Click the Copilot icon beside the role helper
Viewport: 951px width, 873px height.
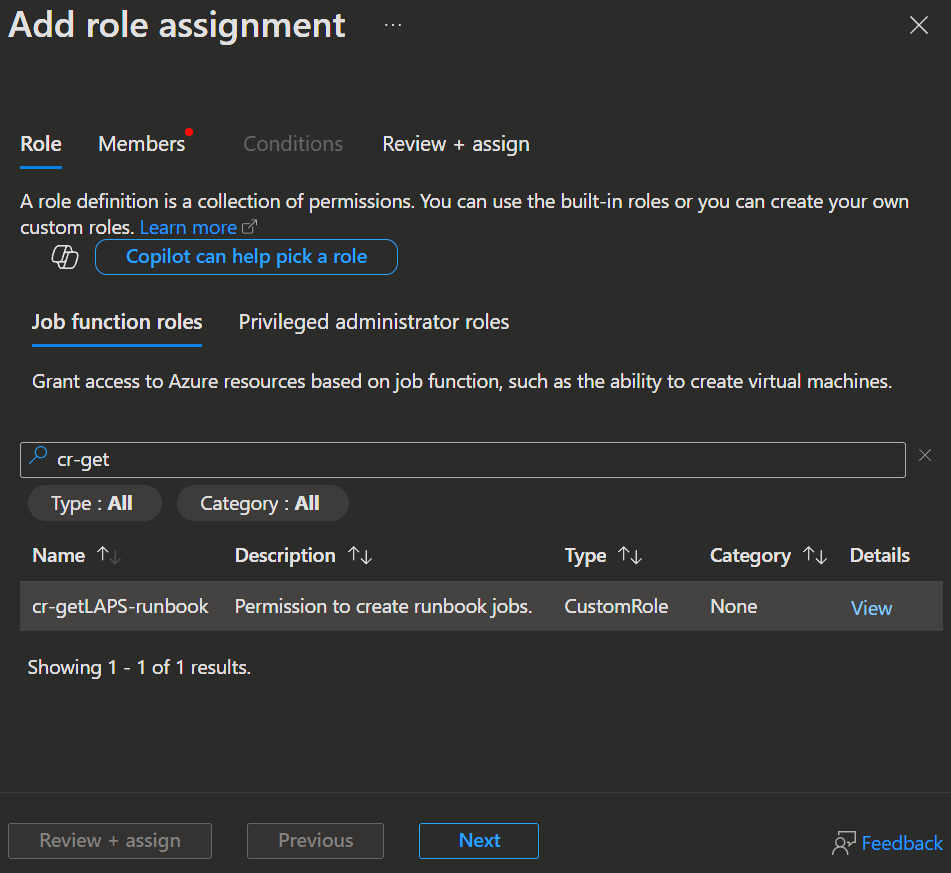coord(65,258)
